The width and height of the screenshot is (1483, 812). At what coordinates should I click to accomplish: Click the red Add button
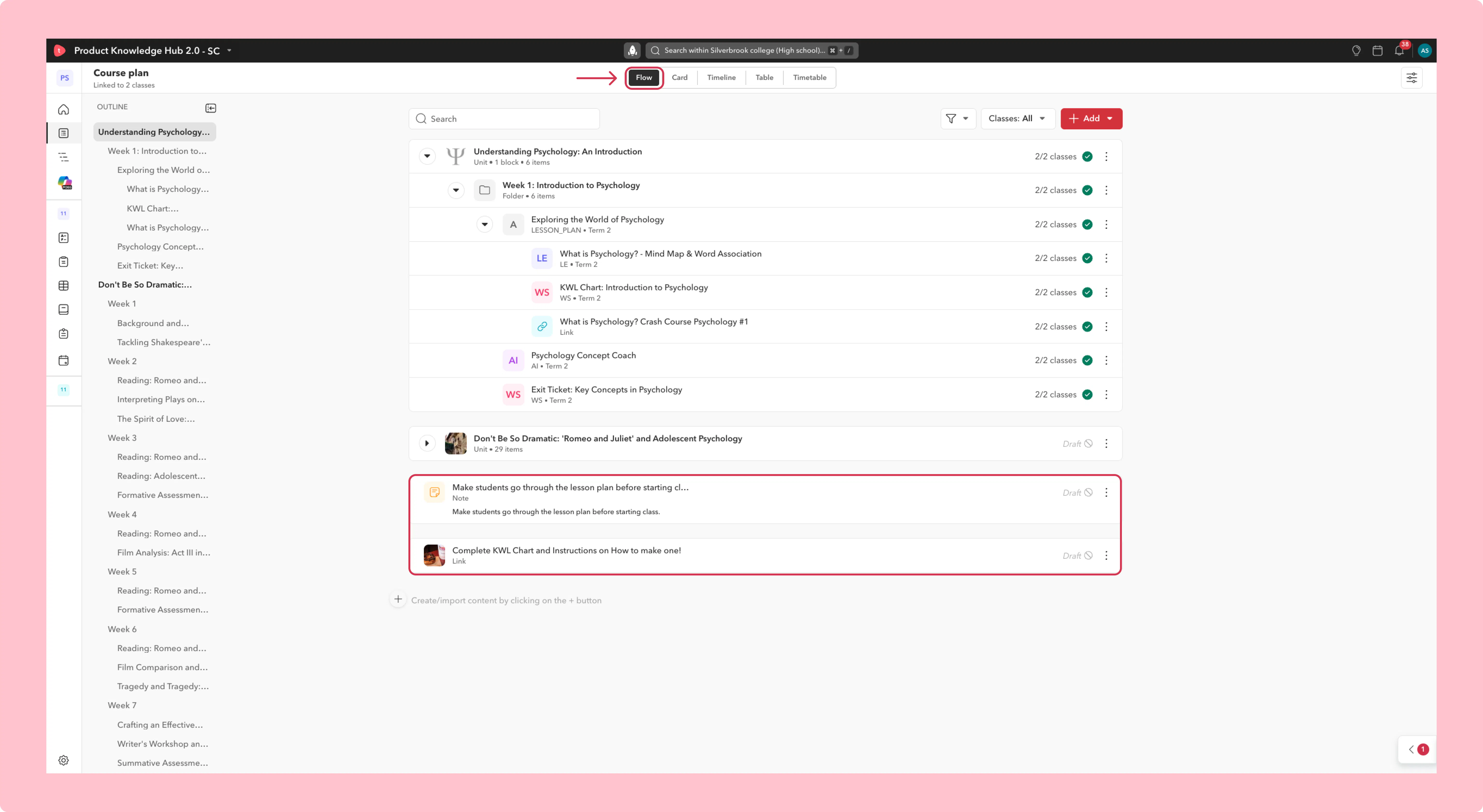point(1091,119)
